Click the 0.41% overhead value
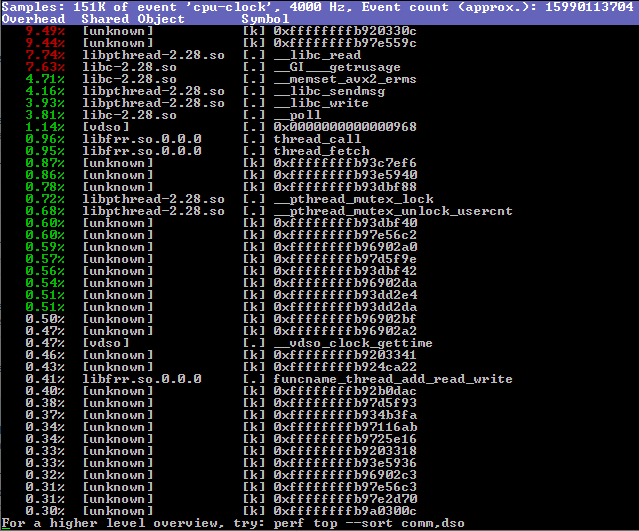 click(x=45, y=379)
